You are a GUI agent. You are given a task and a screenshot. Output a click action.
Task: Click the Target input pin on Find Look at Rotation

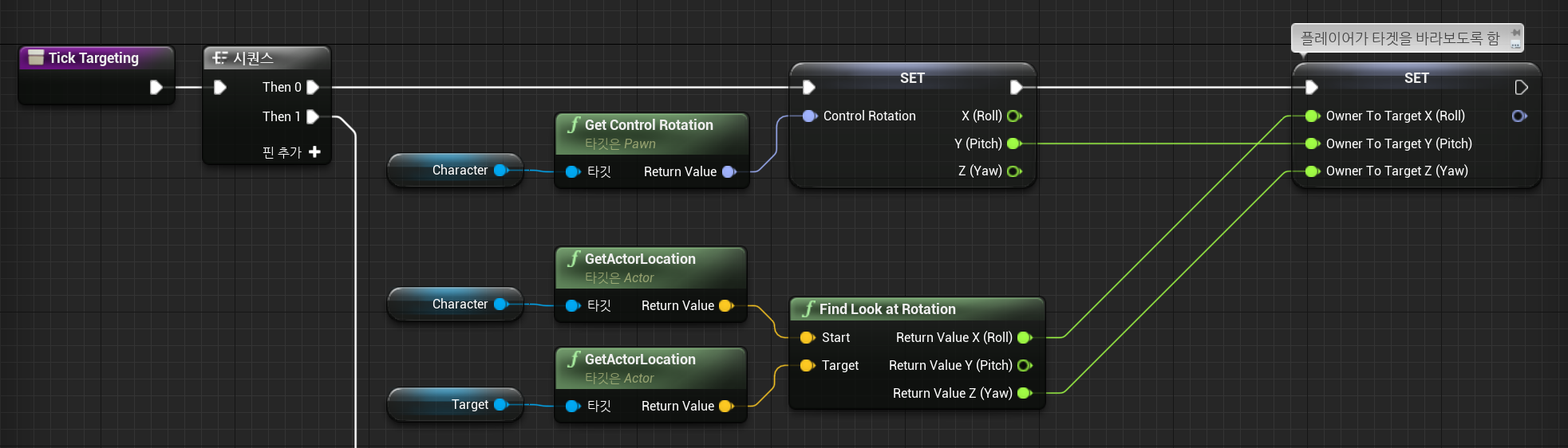coord(808,365)
